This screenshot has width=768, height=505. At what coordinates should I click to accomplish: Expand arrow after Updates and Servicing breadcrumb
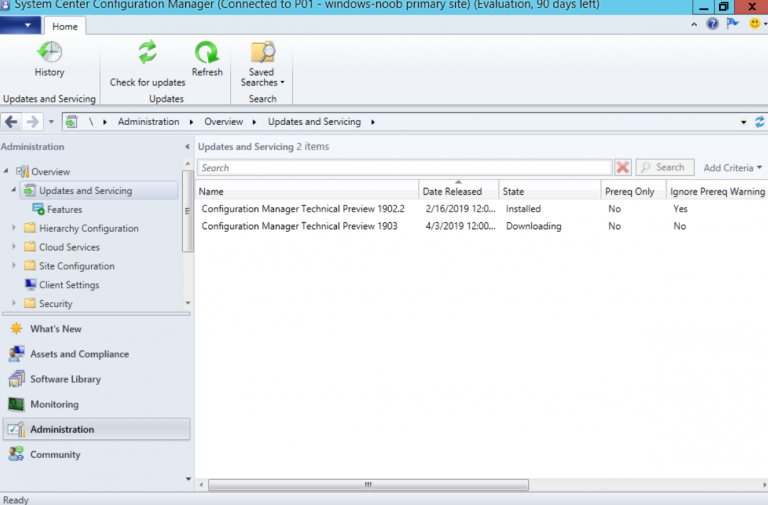pos(373,122)
